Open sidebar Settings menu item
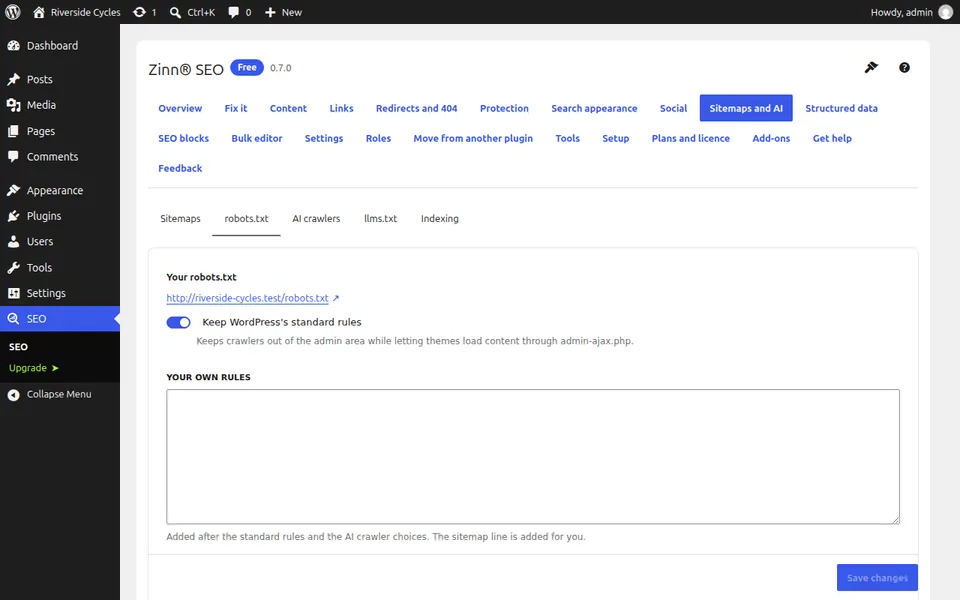 click(x=60, y=293)
